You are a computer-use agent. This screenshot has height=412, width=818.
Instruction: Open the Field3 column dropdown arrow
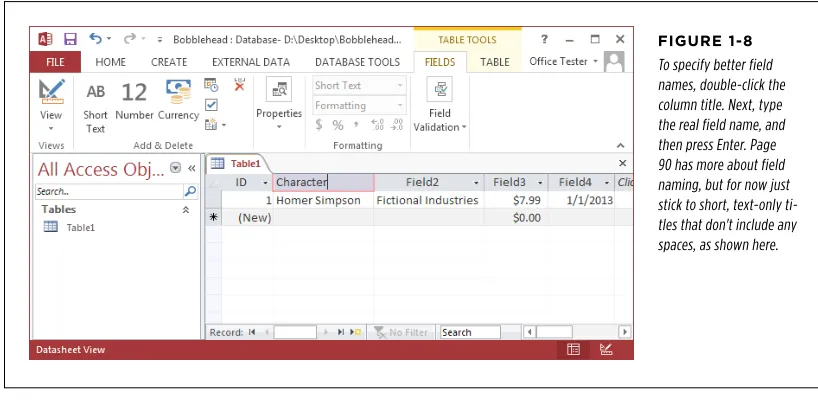pyautogui.click(x=540, y=183)
